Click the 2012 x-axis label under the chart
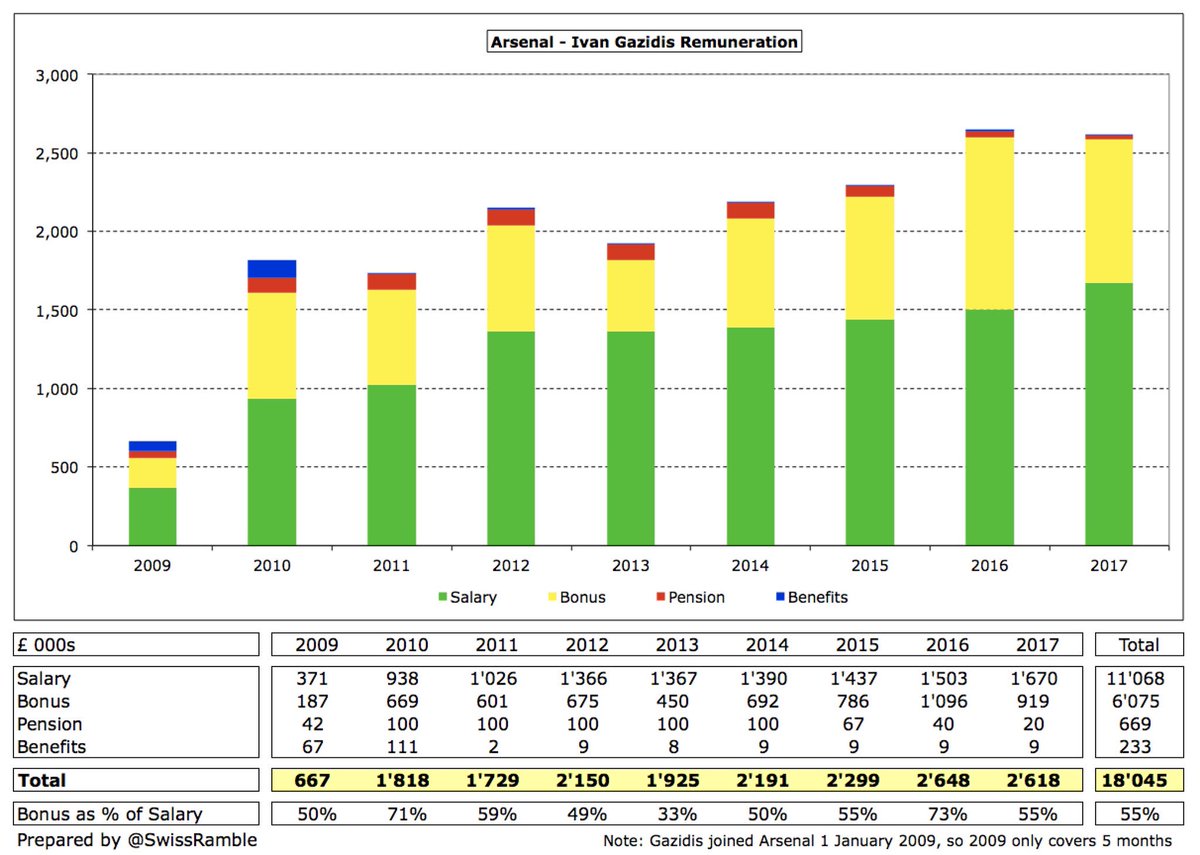Viewport: 1200px width, 855px height. [511, 565]
